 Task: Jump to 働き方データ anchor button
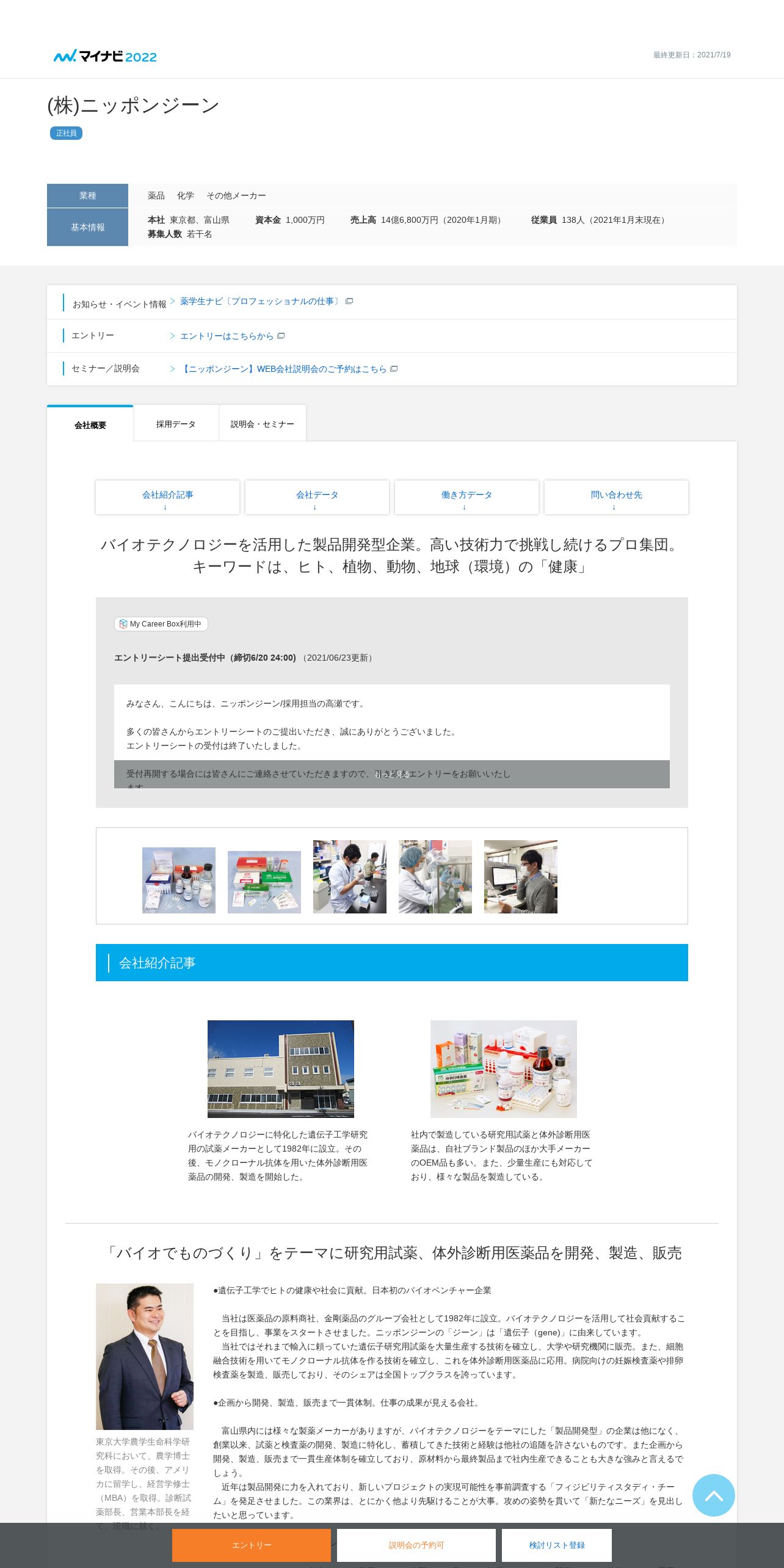pyautogui.click(x=466, y=498)
